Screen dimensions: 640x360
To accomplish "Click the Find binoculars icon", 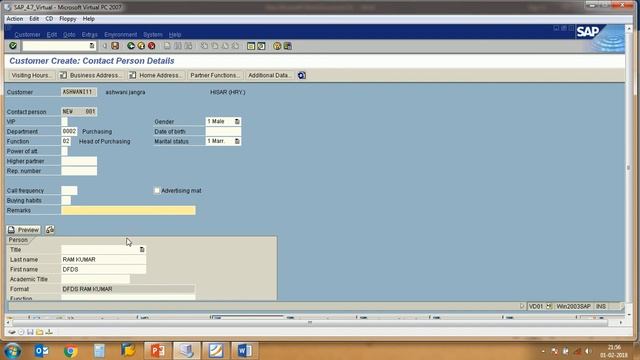I will [x=178, y=46].
